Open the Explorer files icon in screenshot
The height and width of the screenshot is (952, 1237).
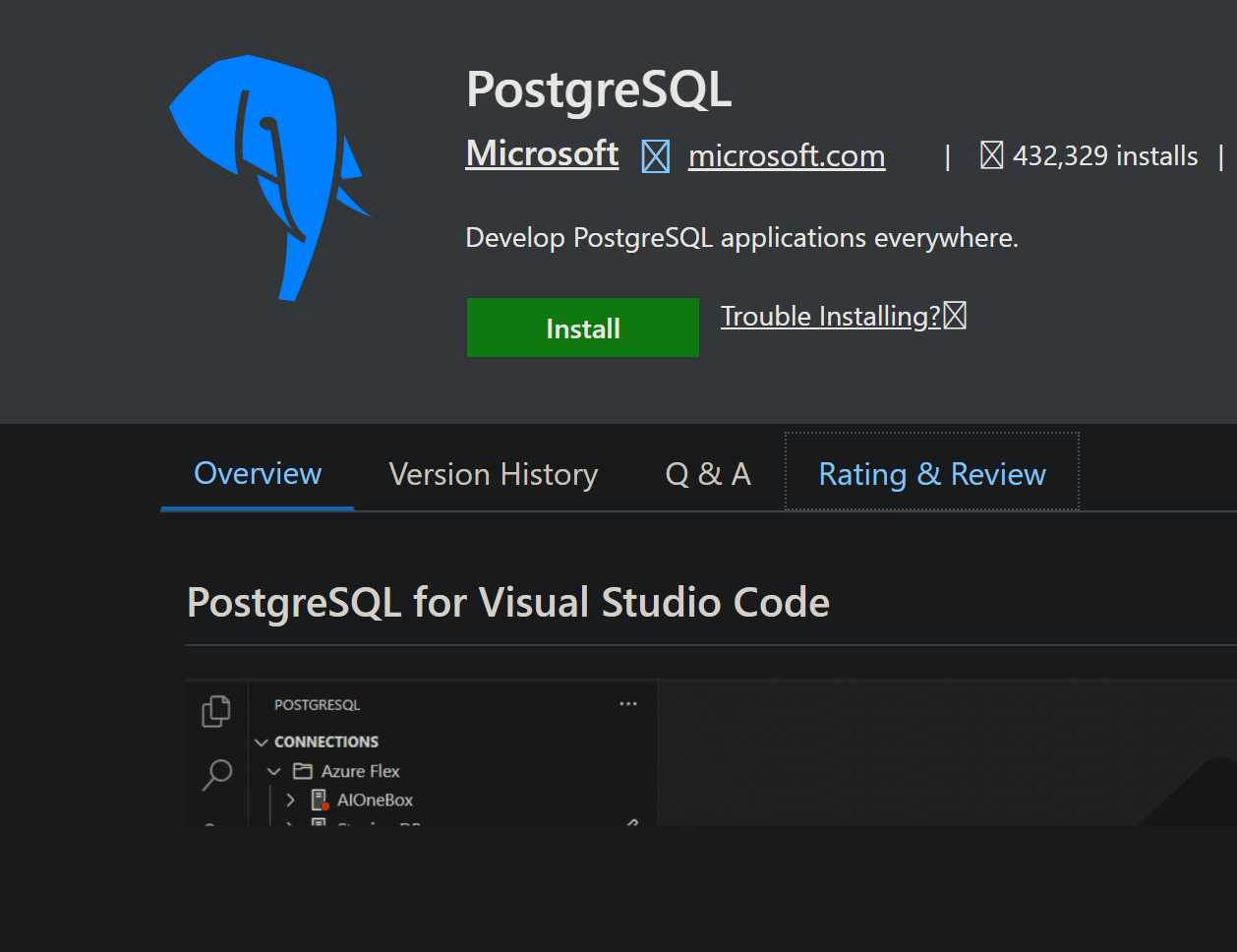pos(216,711)
